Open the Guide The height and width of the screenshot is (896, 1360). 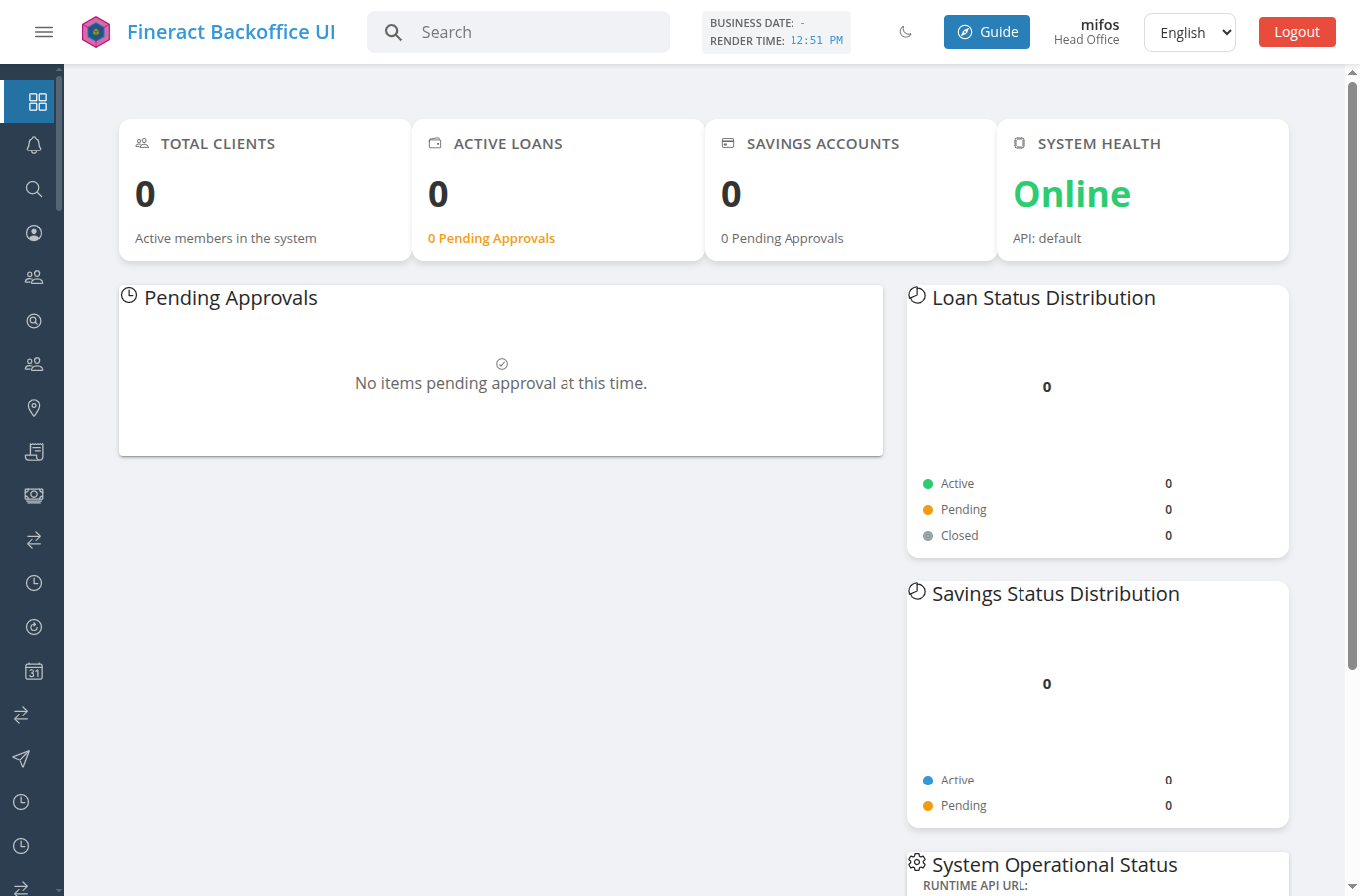pyautogui.click(x=987, y=32)
